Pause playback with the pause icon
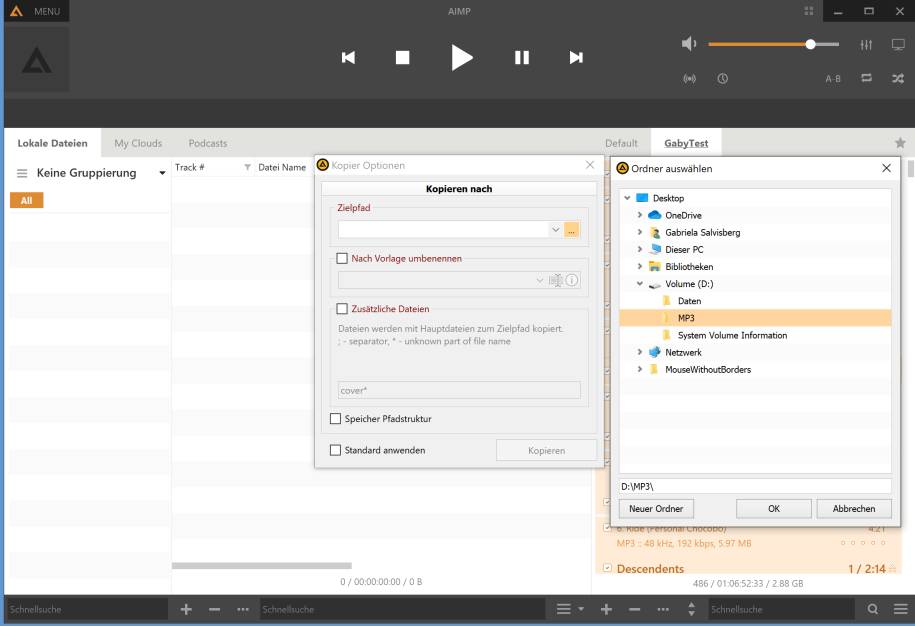The width and height of the screenshot is (915, 626). 521,58
